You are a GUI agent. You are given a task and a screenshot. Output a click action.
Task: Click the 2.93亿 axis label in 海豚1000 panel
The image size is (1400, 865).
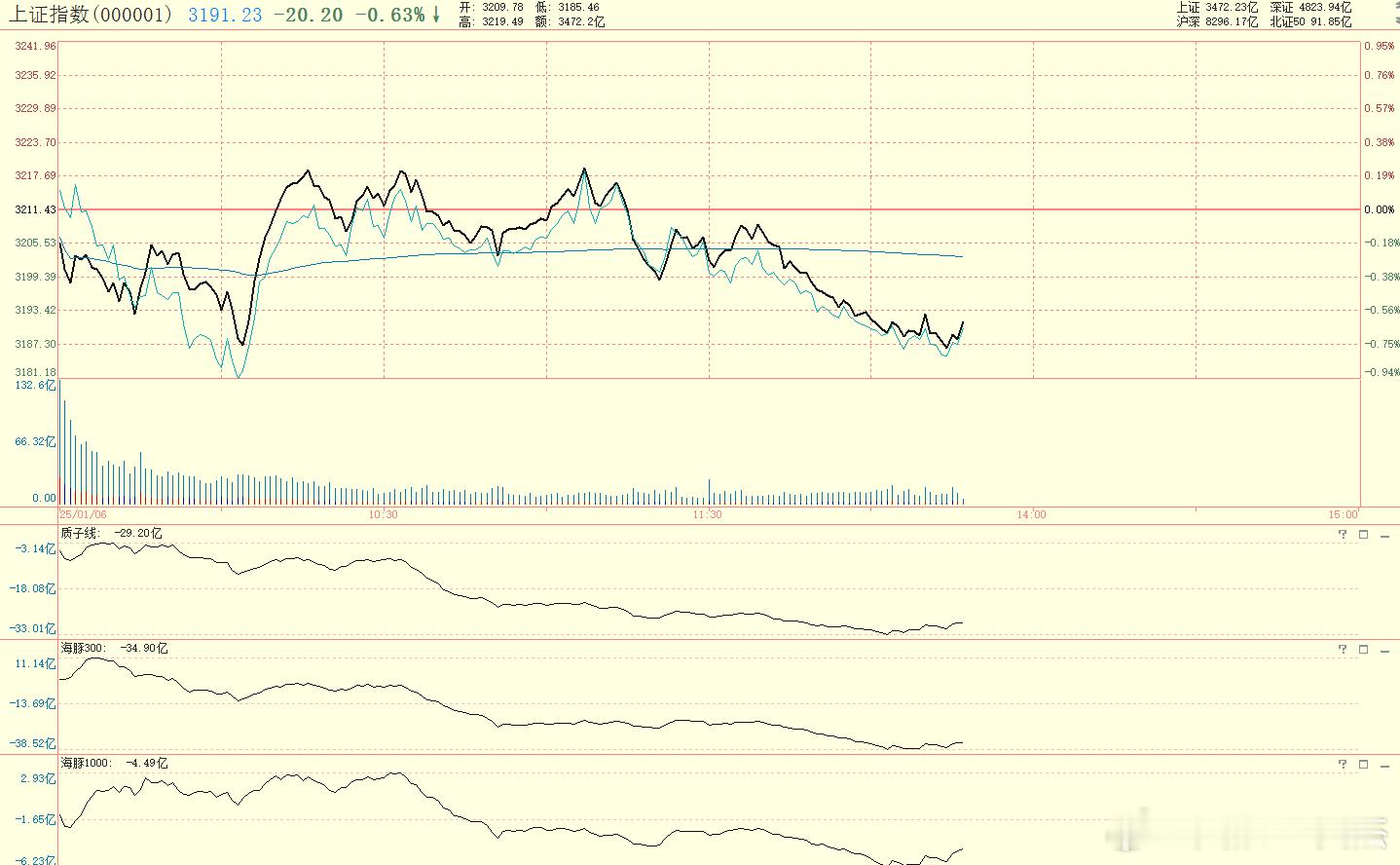point(39,778)
